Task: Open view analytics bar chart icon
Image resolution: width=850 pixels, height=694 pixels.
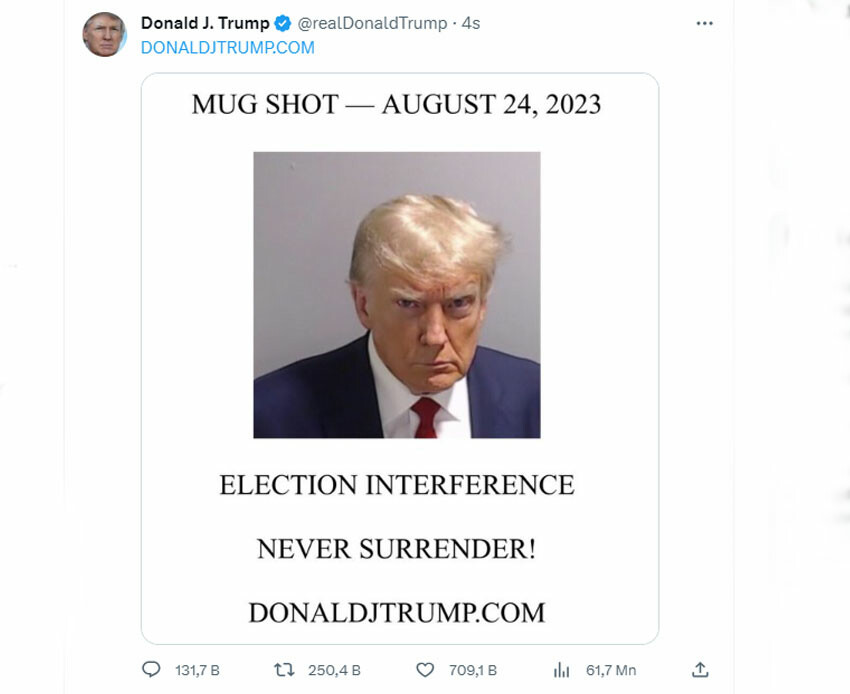Action: click(562, 670)
